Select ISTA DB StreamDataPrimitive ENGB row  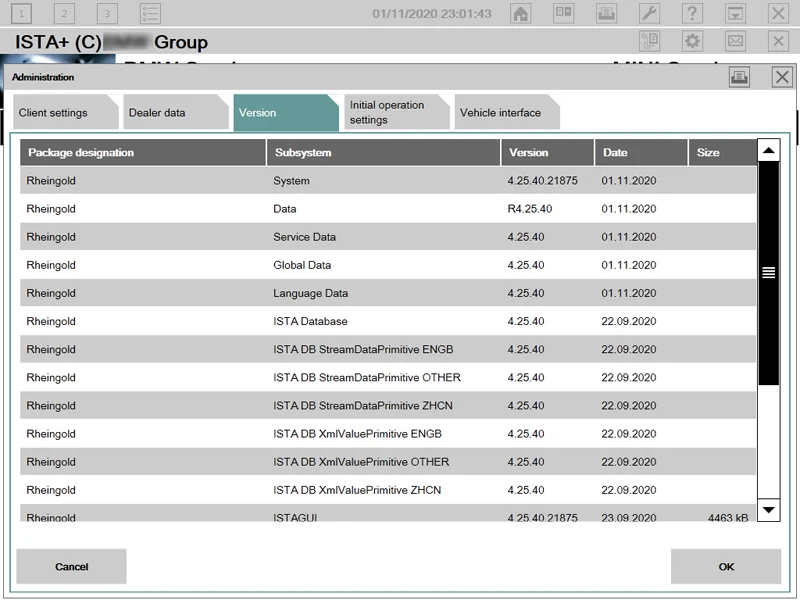388,349
